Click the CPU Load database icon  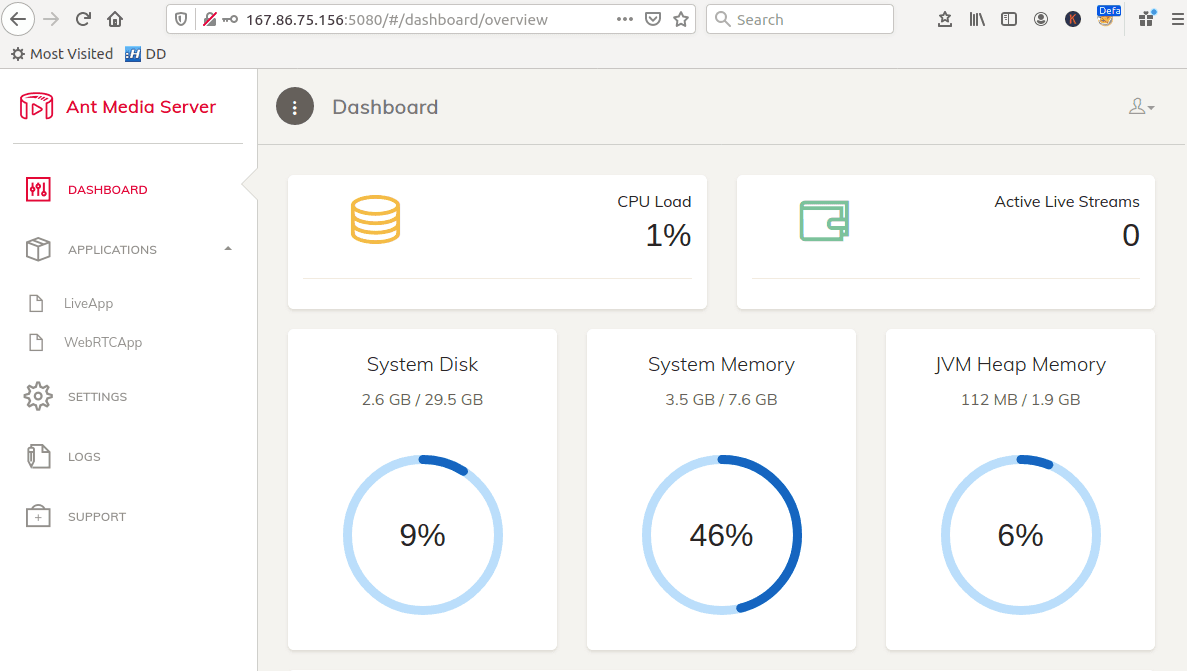point(374,218)
